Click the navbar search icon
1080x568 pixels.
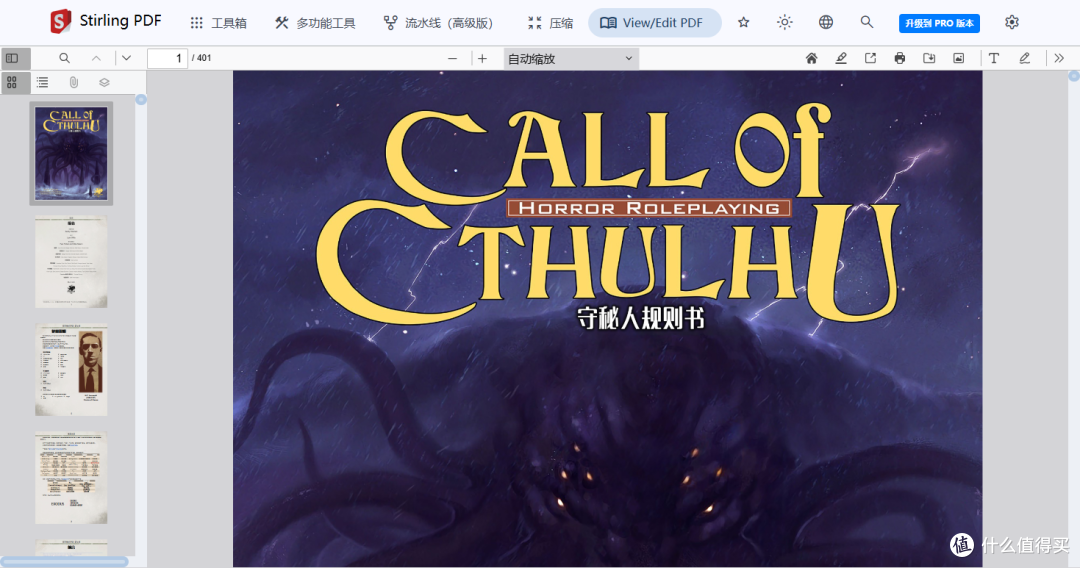[866, 22]
